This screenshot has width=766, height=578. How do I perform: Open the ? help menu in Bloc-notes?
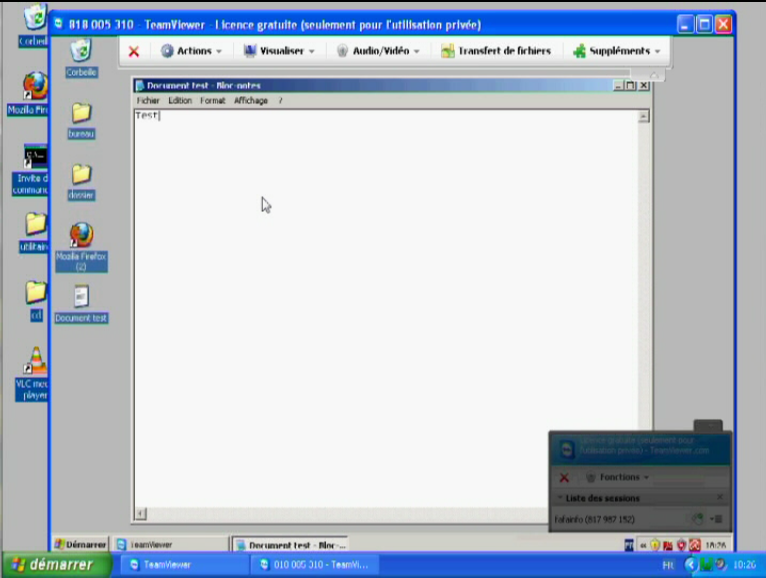[280, 101]
